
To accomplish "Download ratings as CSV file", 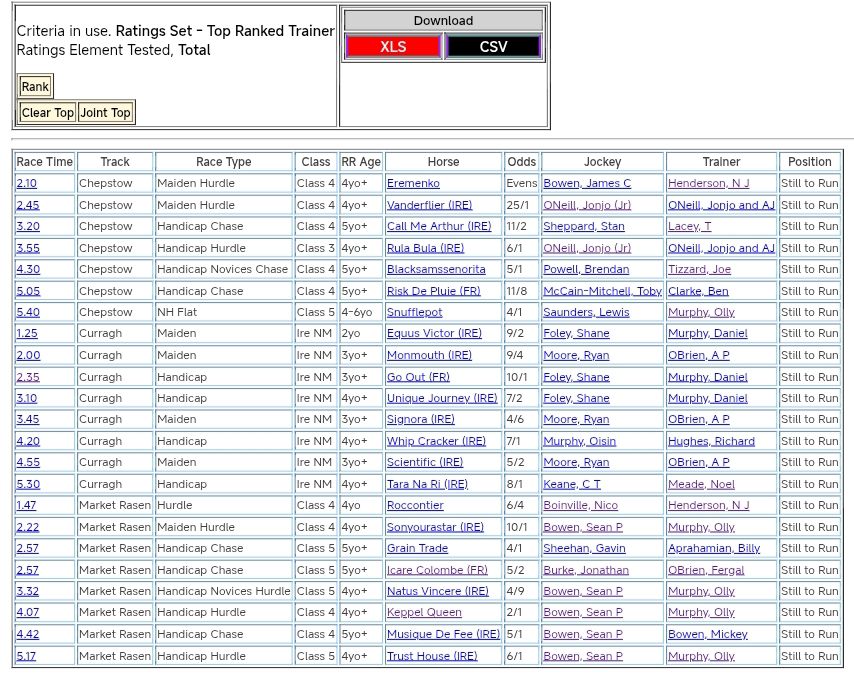I will [493, 46].
